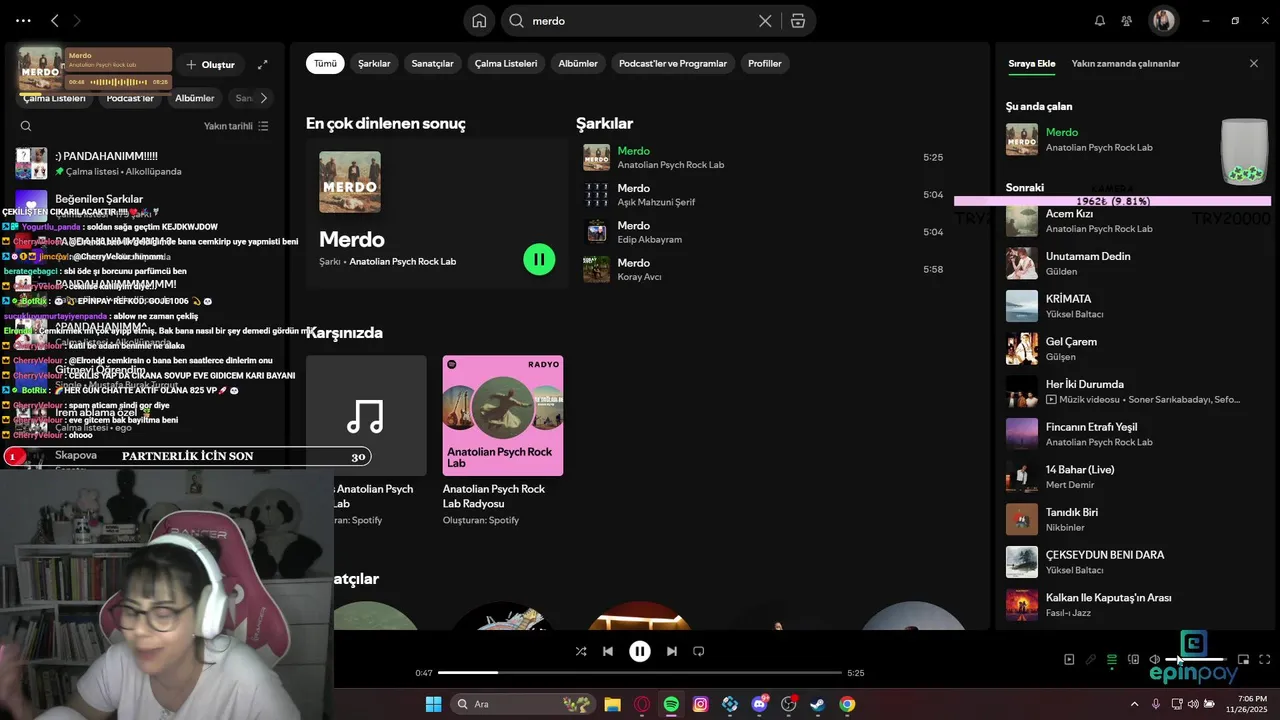Open the Anatolian Psych Rock Lab Radyosu card
This screenshot has width=1280, height=720.
[x=503, y=440]
